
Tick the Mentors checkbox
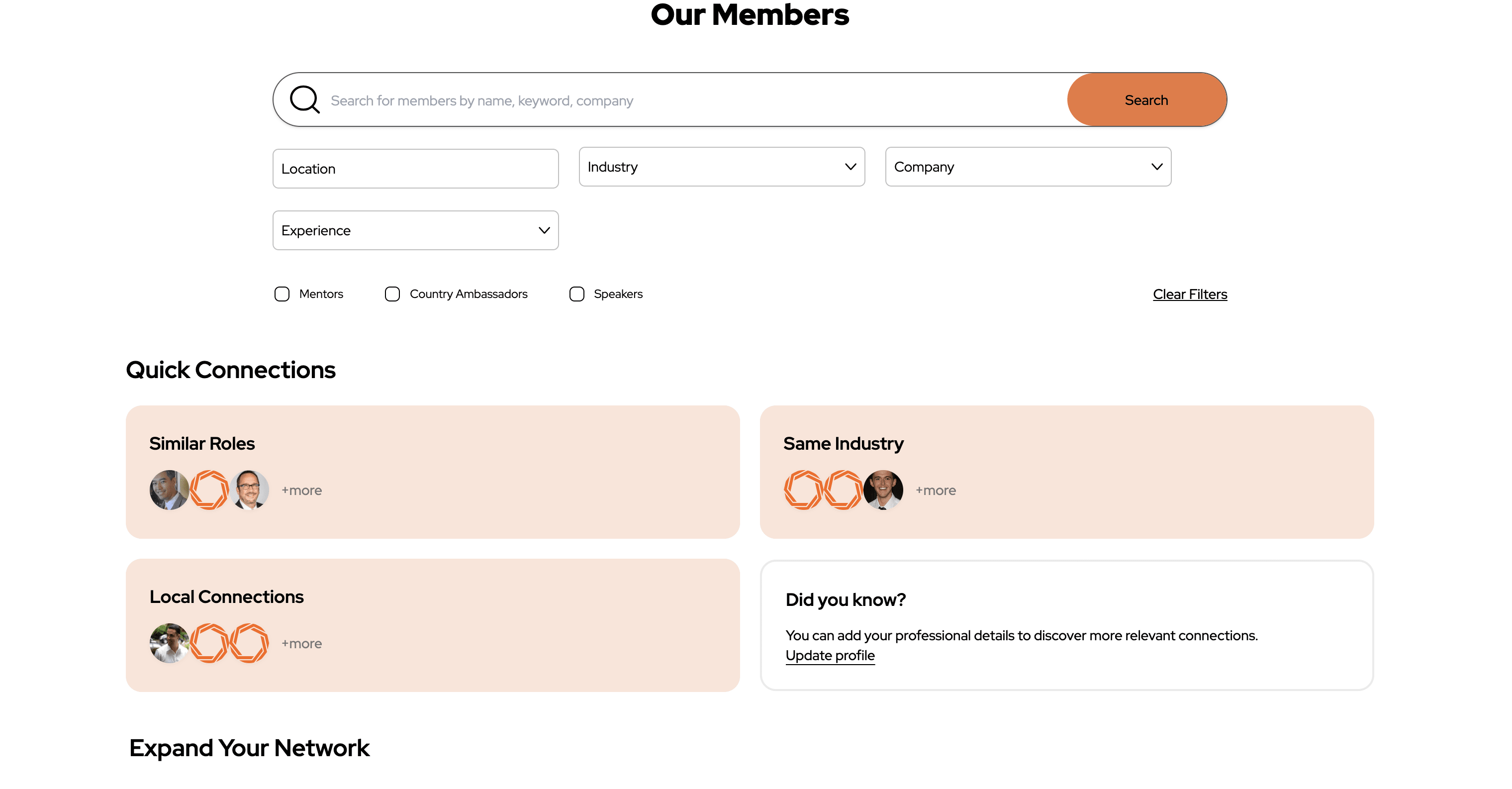tap(282, 294)
